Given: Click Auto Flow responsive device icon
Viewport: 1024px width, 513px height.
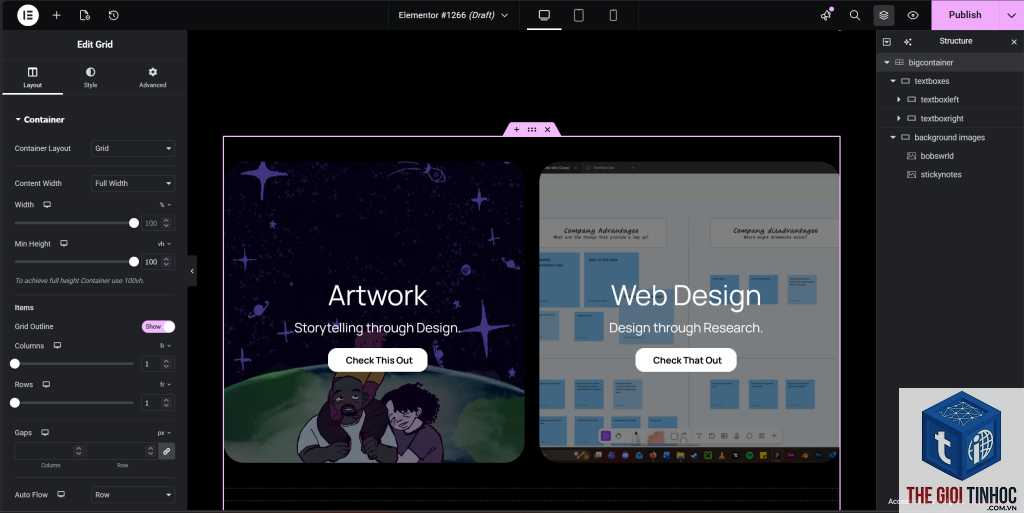Looking at the screenshot, I should (61, 495).
